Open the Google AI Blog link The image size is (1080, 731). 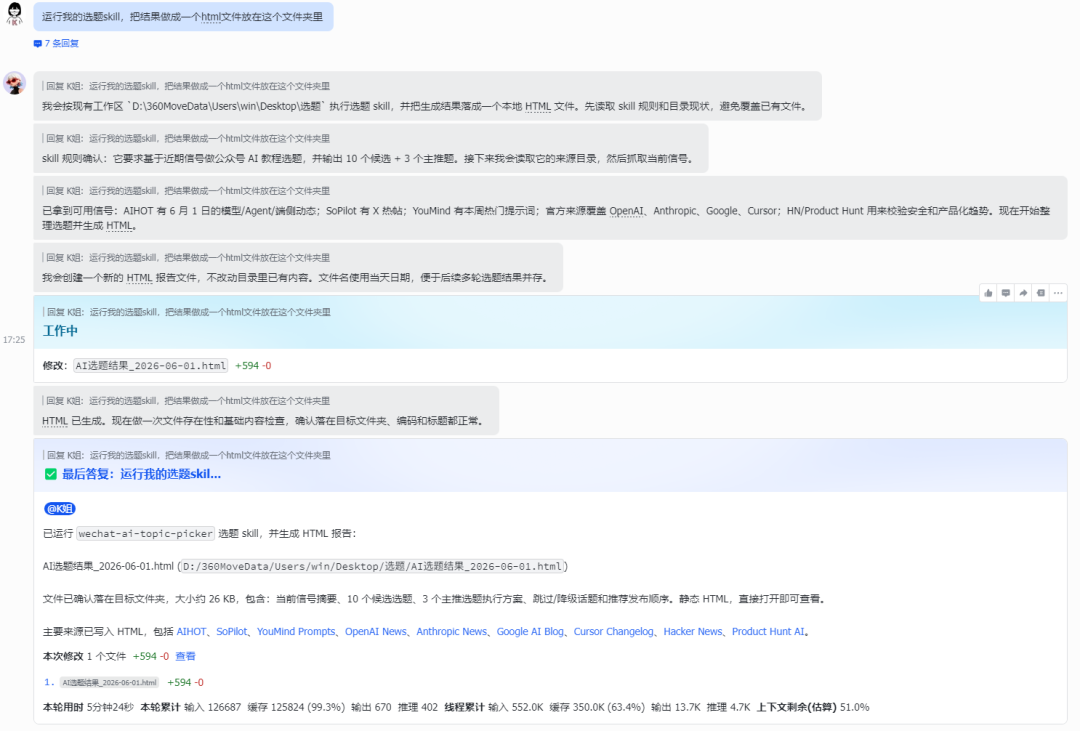tap(530, 631)
